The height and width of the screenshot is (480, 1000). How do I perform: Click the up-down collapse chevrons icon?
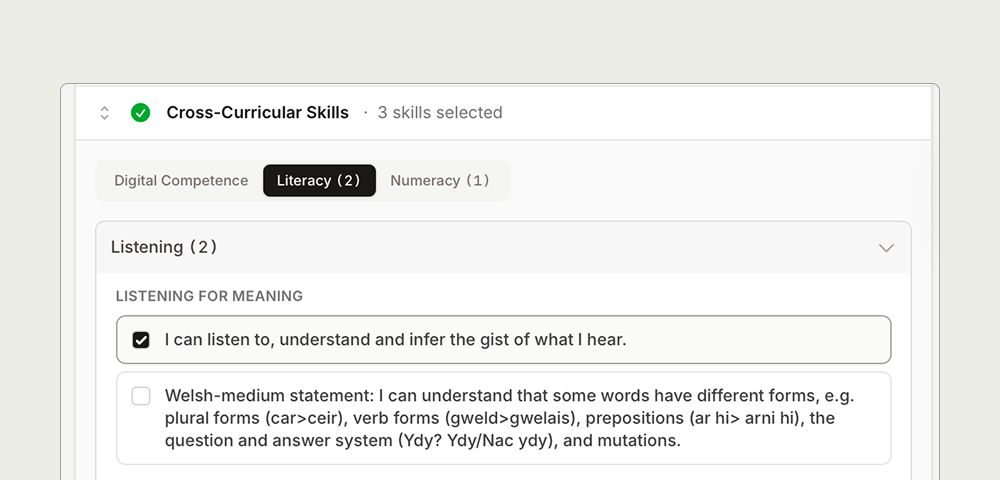coord(104,113)
